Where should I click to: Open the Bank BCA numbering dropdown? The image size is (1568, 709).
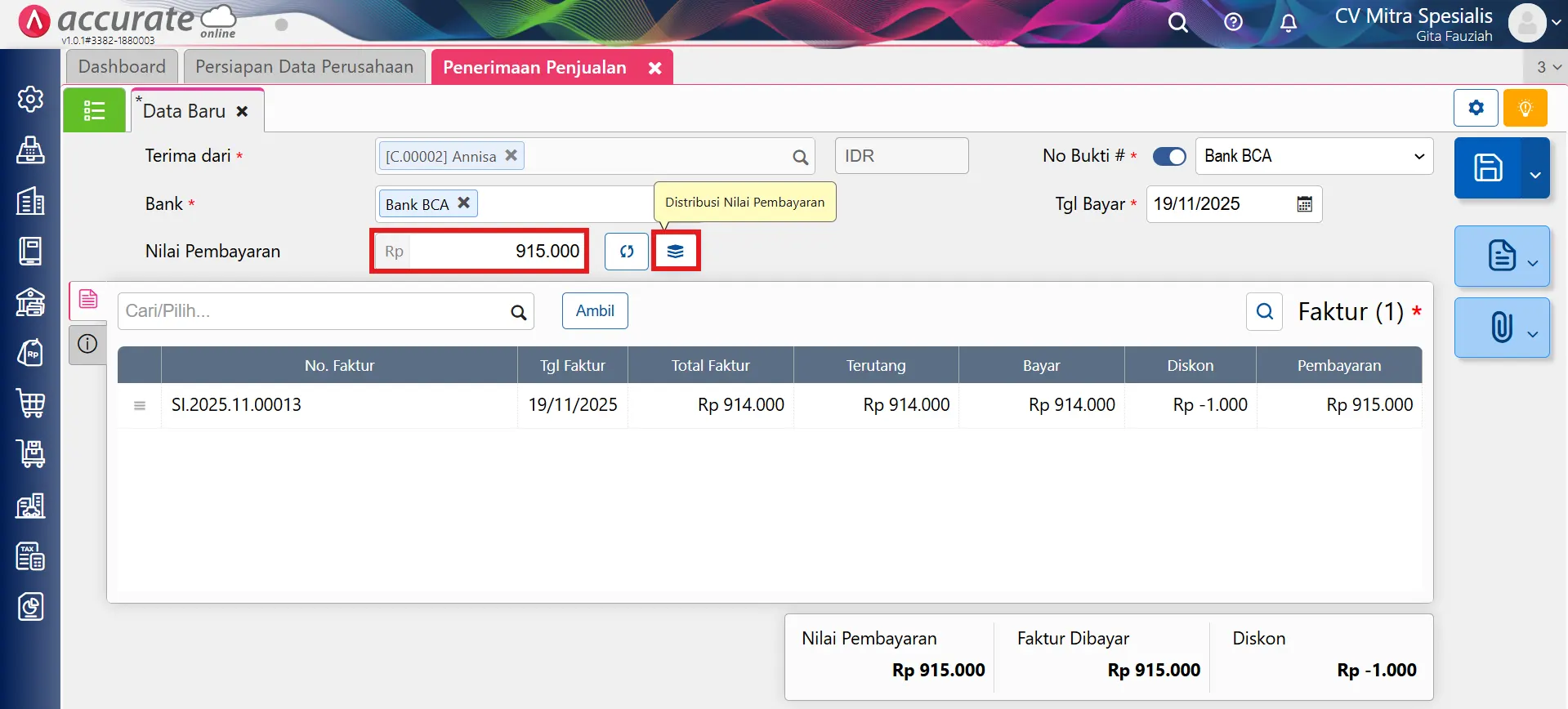pyautogui.click(x=1313, y=156)
